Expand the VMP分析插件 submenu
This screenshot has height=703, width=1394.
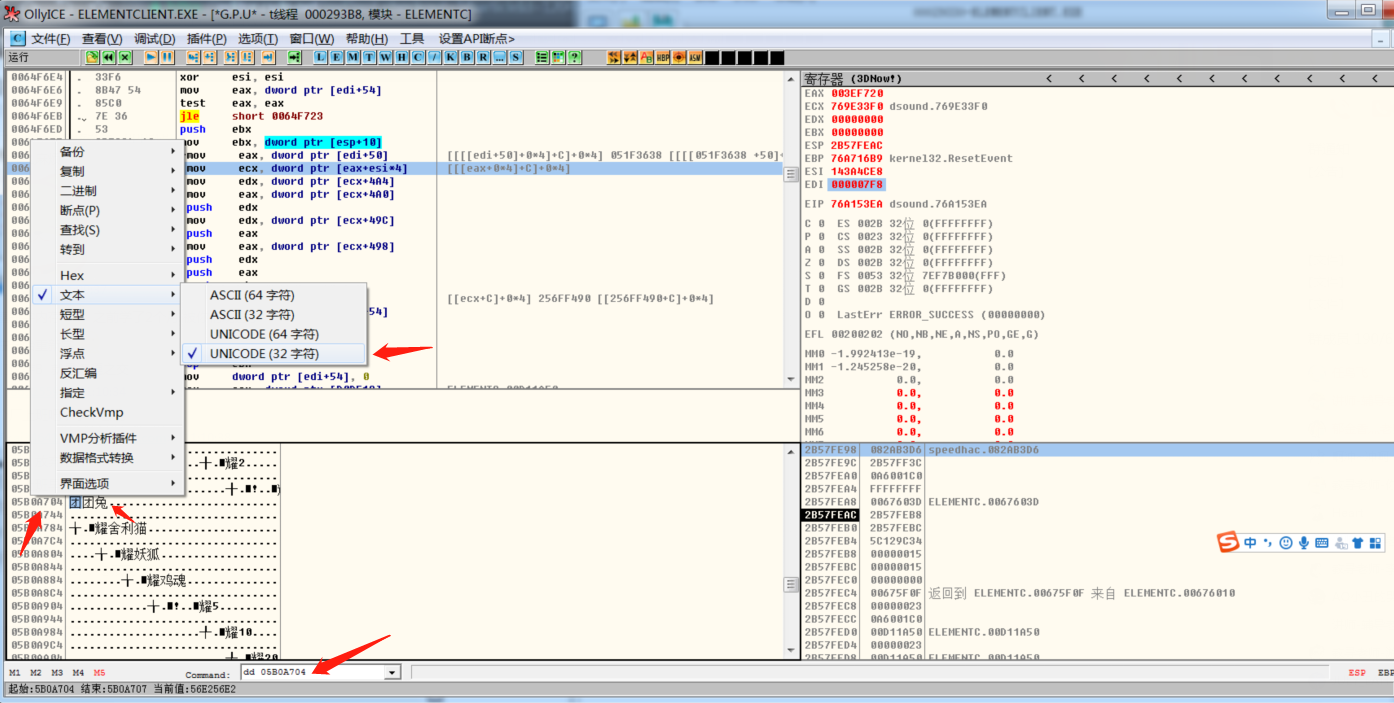[107, 438]
